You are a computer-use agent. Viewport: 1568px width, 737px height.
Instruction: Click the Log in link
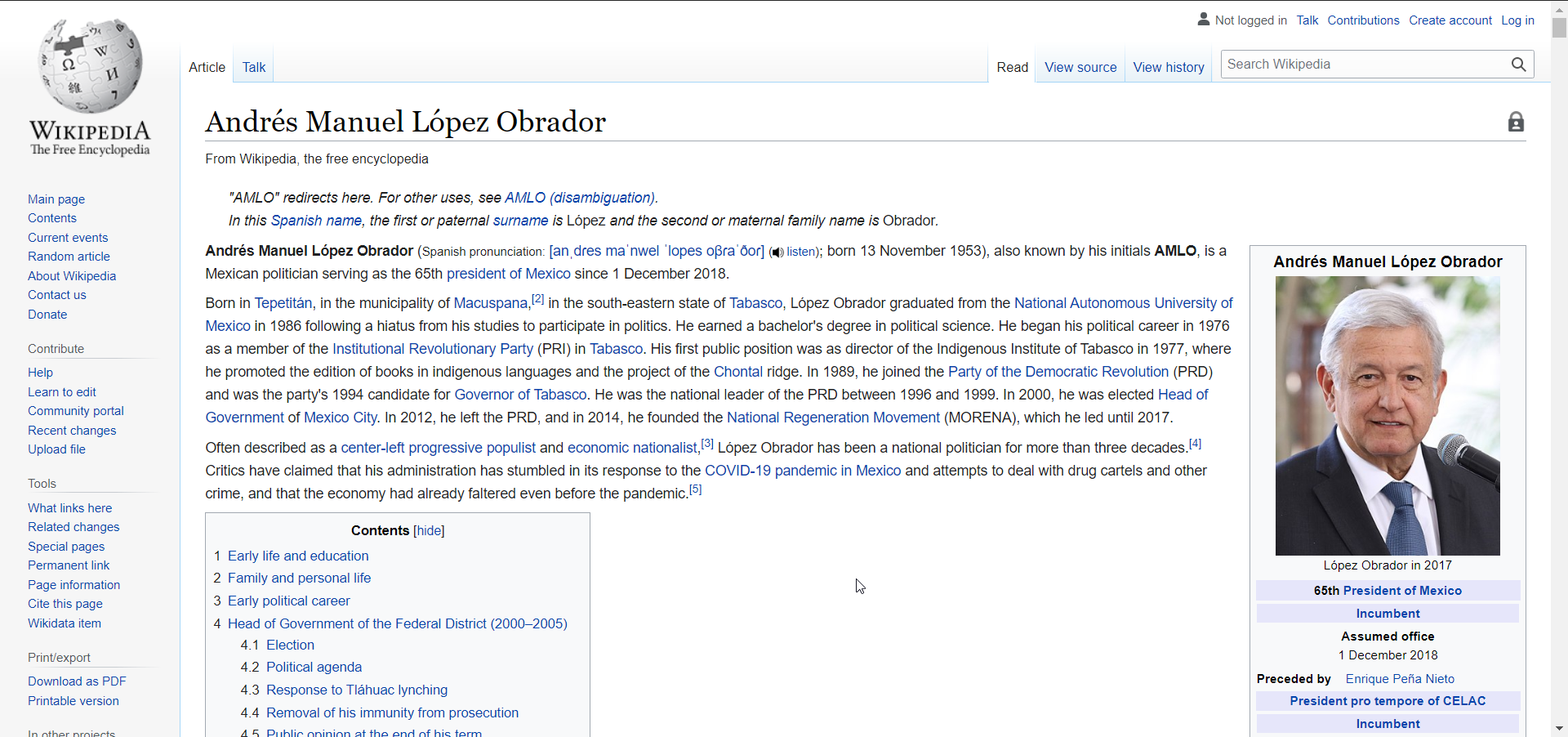click(1517, 20)
